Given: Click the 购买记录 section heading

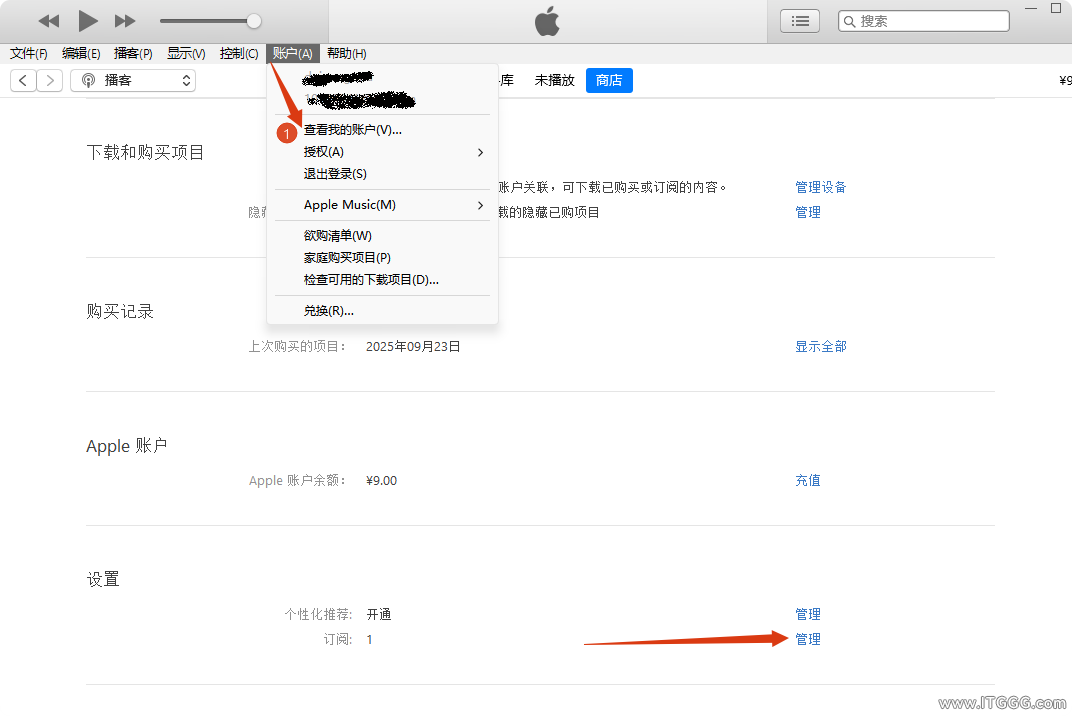Looking at the screenshot, I should tap(120, 312).
